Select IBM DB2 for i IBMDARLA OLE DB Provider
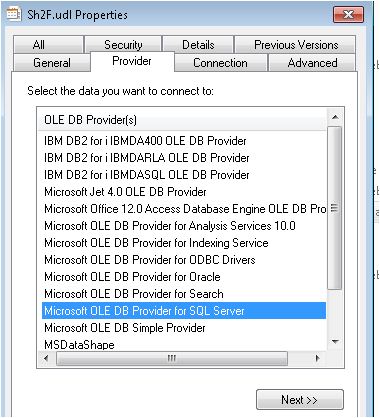This screenshot has width=380, height=418. click(x=184, y=158)
